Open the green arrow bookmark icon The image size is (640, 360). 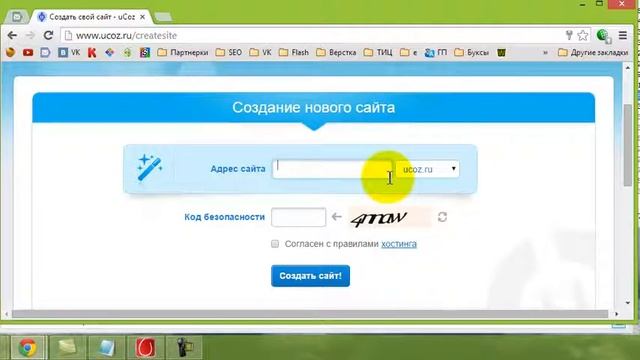tap(128, 52)
